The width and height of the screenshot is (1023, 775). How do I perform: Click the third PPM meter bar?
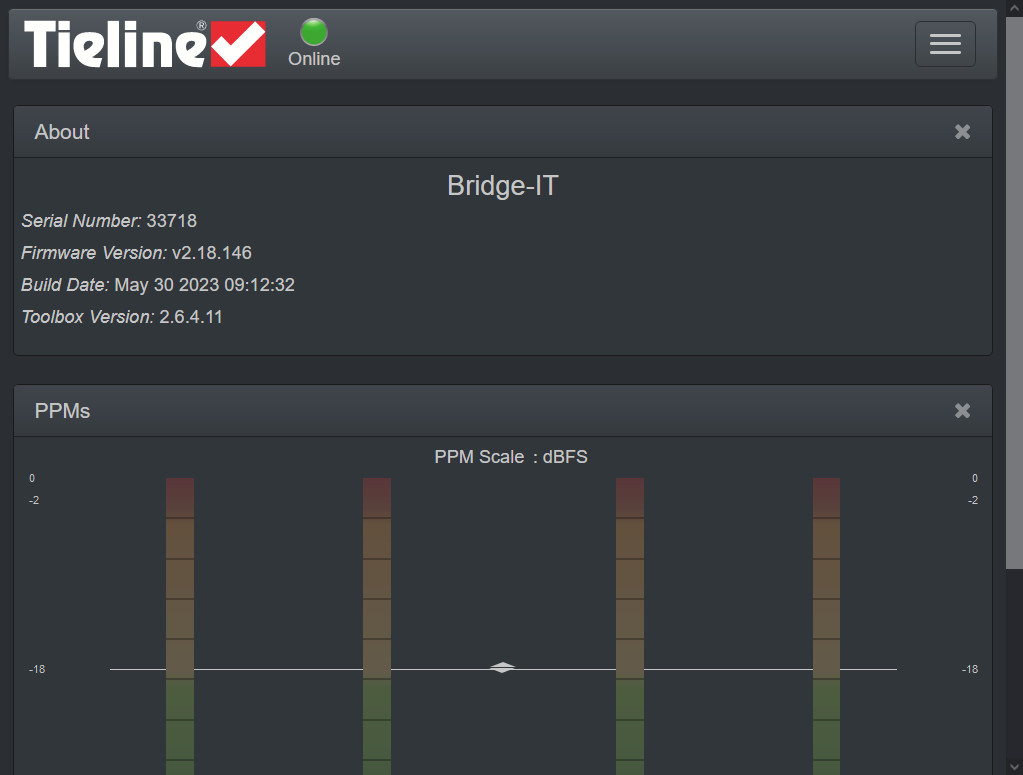[x=630, y=626]
